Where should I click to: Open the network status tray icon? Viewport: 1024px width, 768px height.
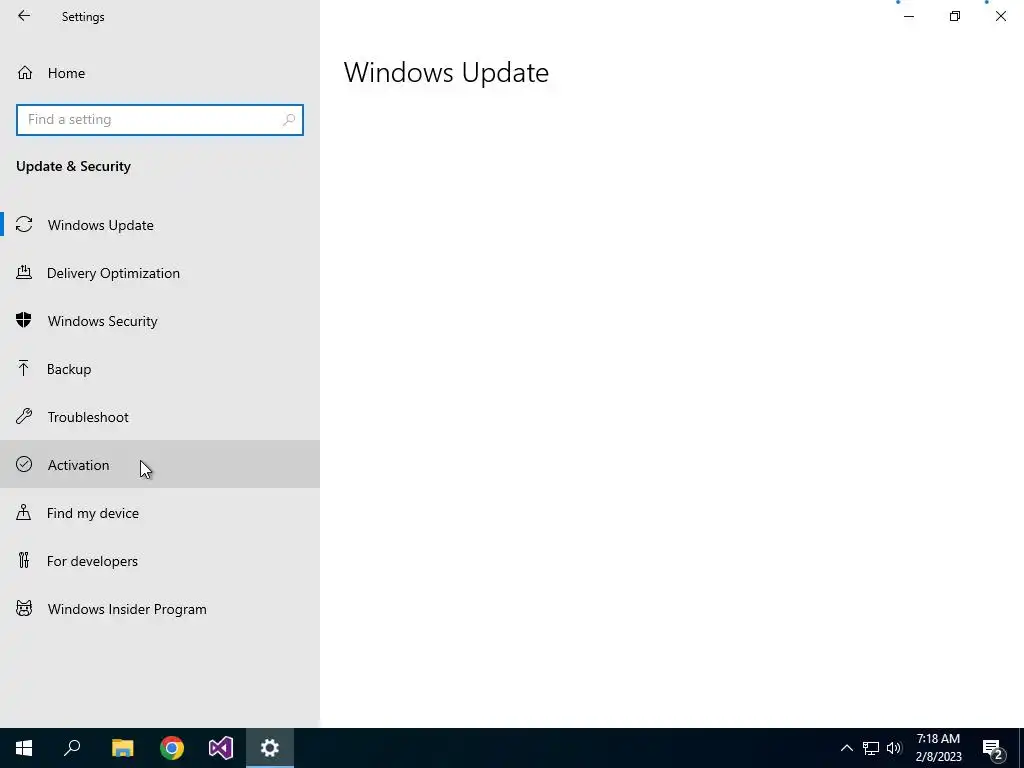[871, 748]
